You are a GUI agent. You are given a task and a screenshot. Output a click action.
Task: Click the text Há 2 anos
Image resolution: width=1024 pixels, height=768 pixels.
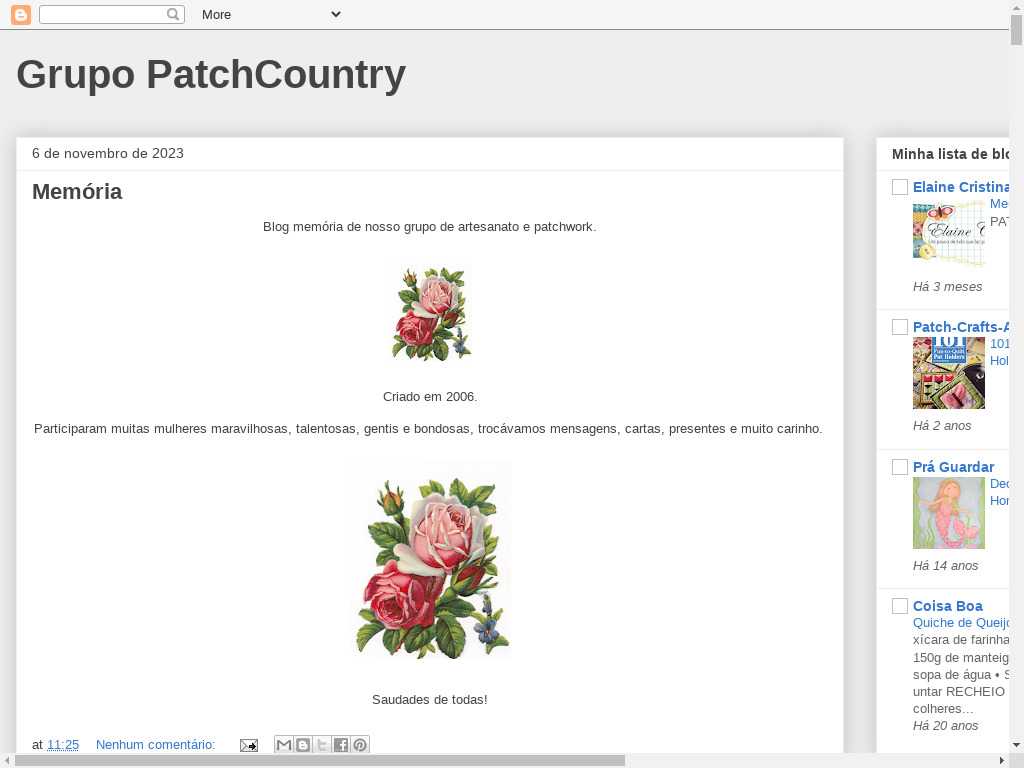[x=942, y=426]
